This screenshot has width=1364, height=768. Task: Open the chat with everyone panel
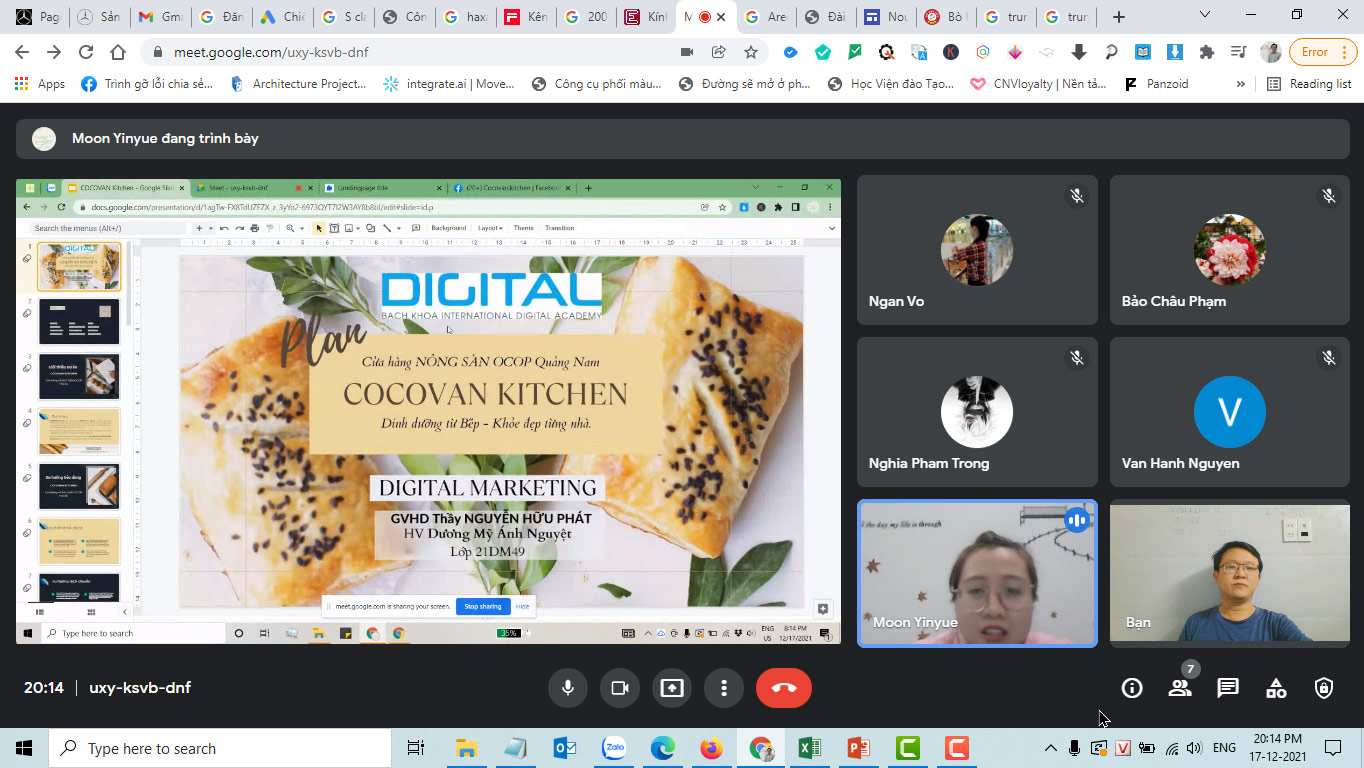[x=1228, y=688]
